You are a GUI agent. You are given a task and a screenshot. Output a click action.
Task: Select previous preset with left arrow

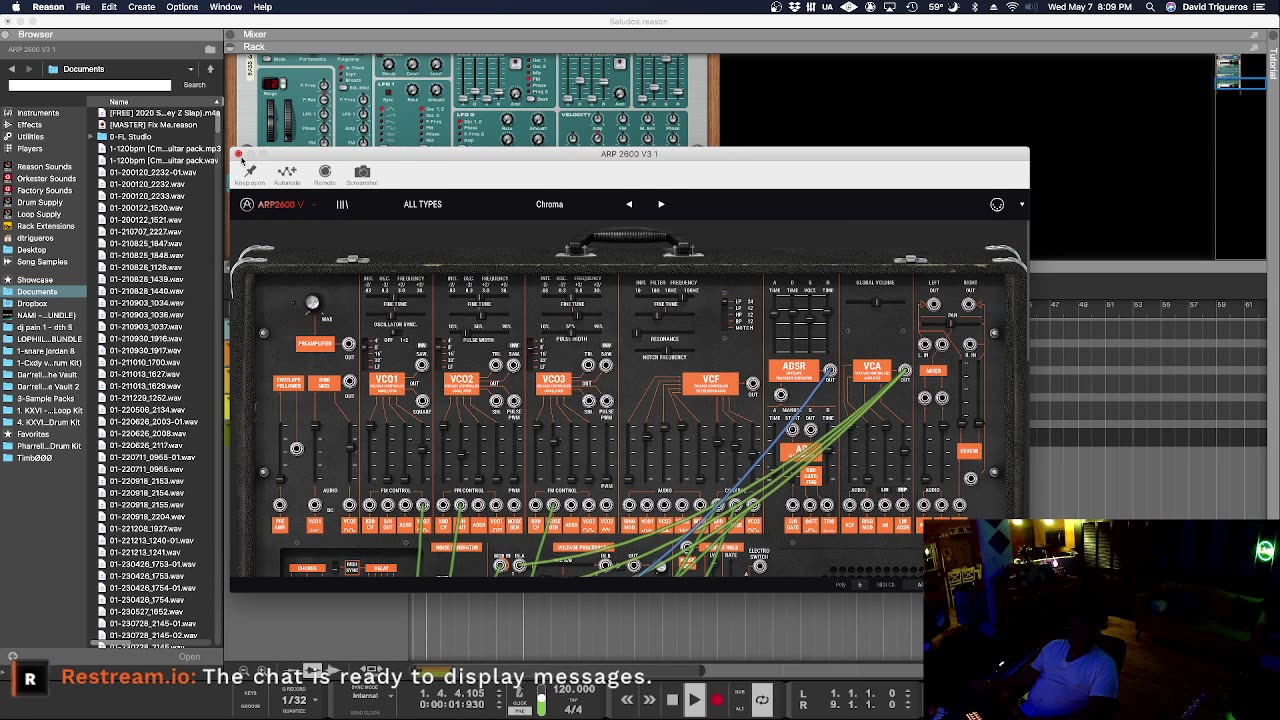click(x=629, y=204)
